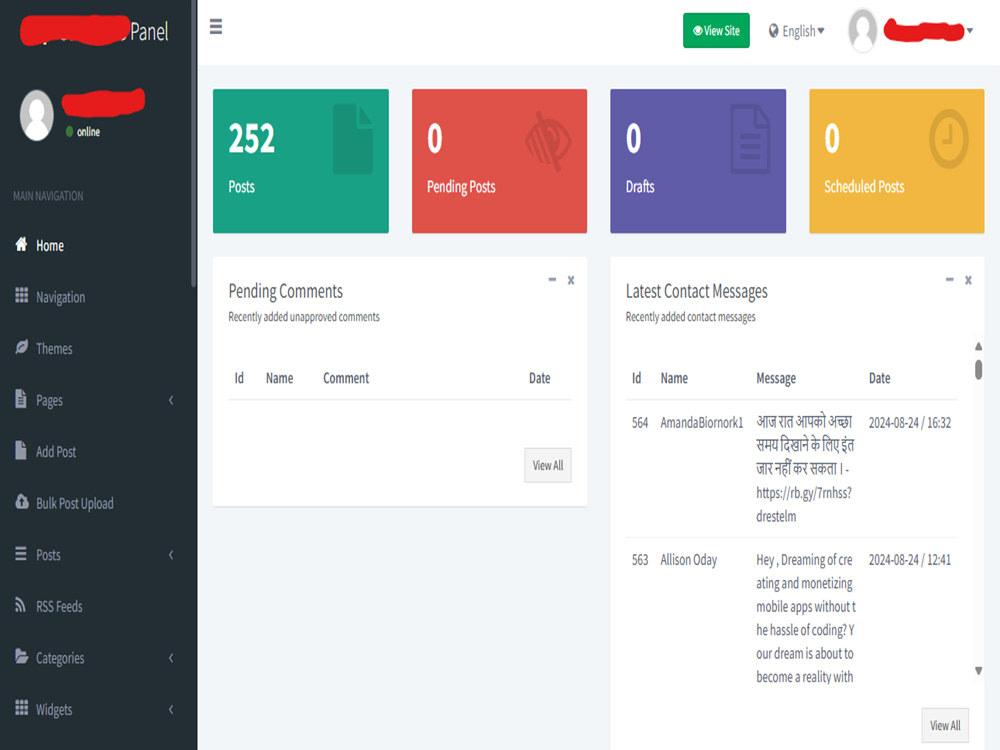1000x750 pixels.
Task: Click the Navigation grid icon
Action: tap(21, 295)
